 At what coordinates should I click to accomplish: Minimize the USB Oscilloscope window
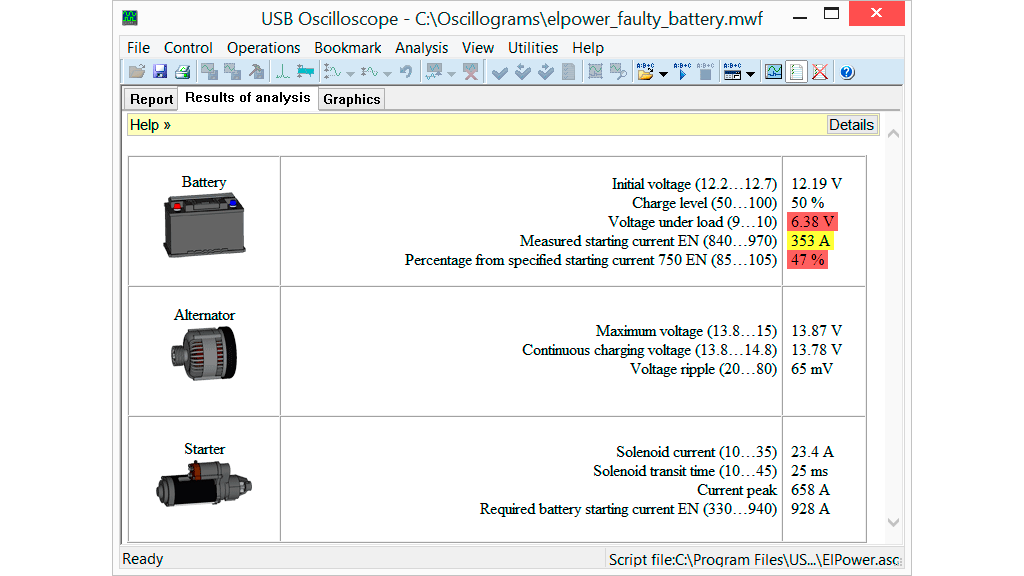click(799, 16)
